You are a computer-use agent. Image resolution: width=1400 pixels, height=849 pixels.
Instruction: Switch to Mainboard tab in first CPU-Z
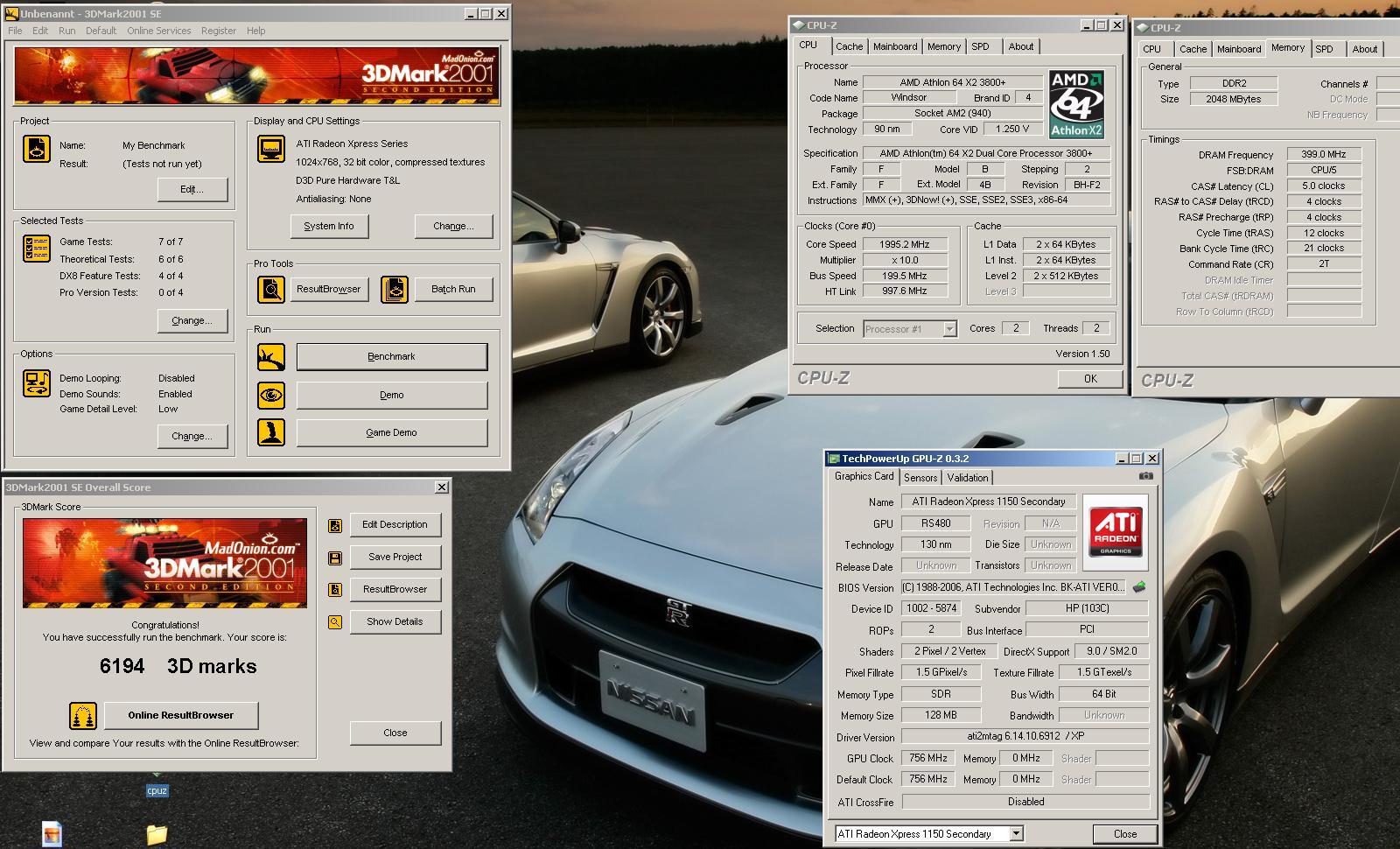coord(895,46)
